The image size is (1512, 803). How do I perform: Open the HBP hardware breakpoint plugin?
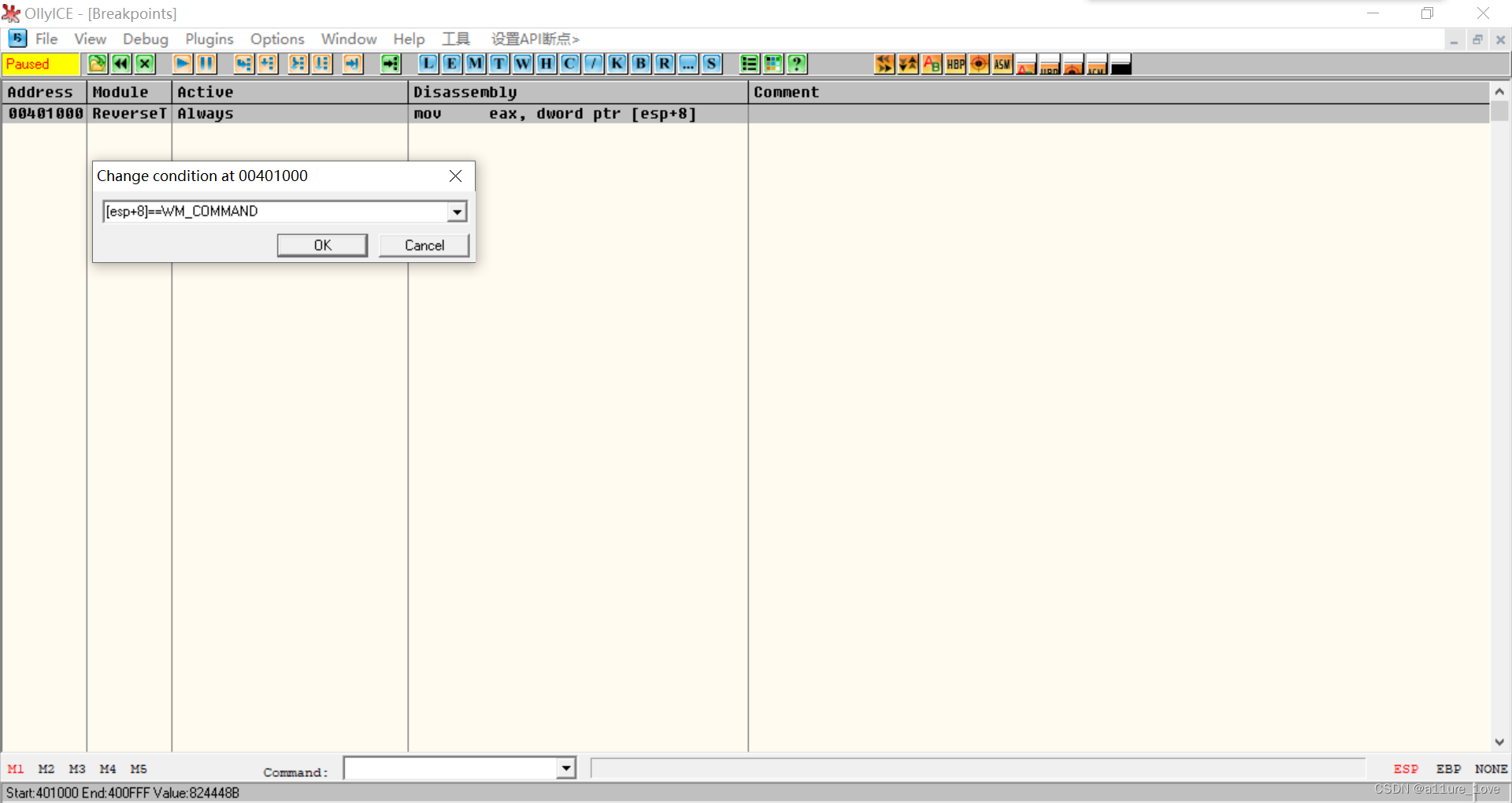point(955,64)
